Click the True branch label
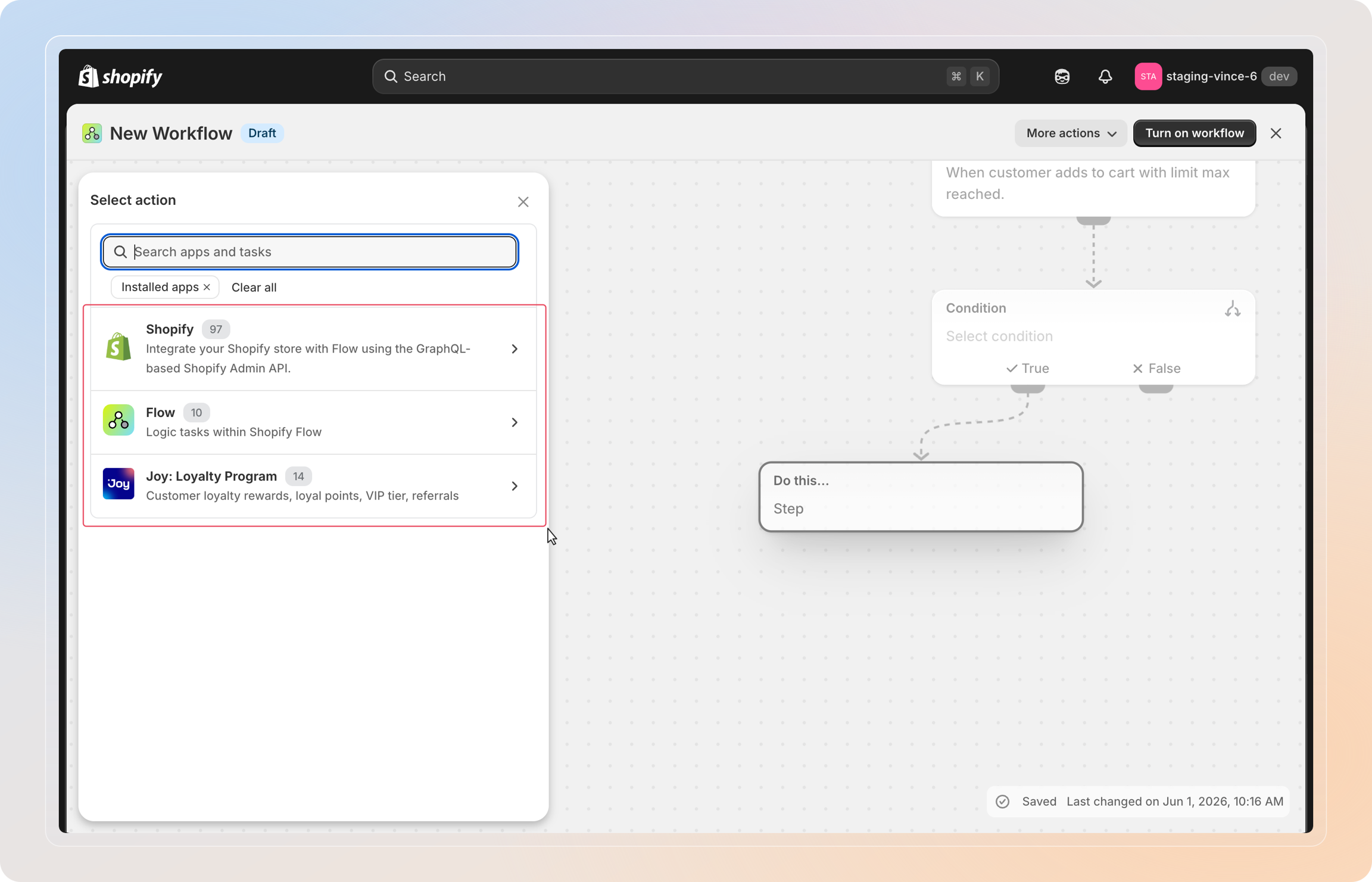The width and height of the screenshot is (1372, 882). [x=1027, y=368]
